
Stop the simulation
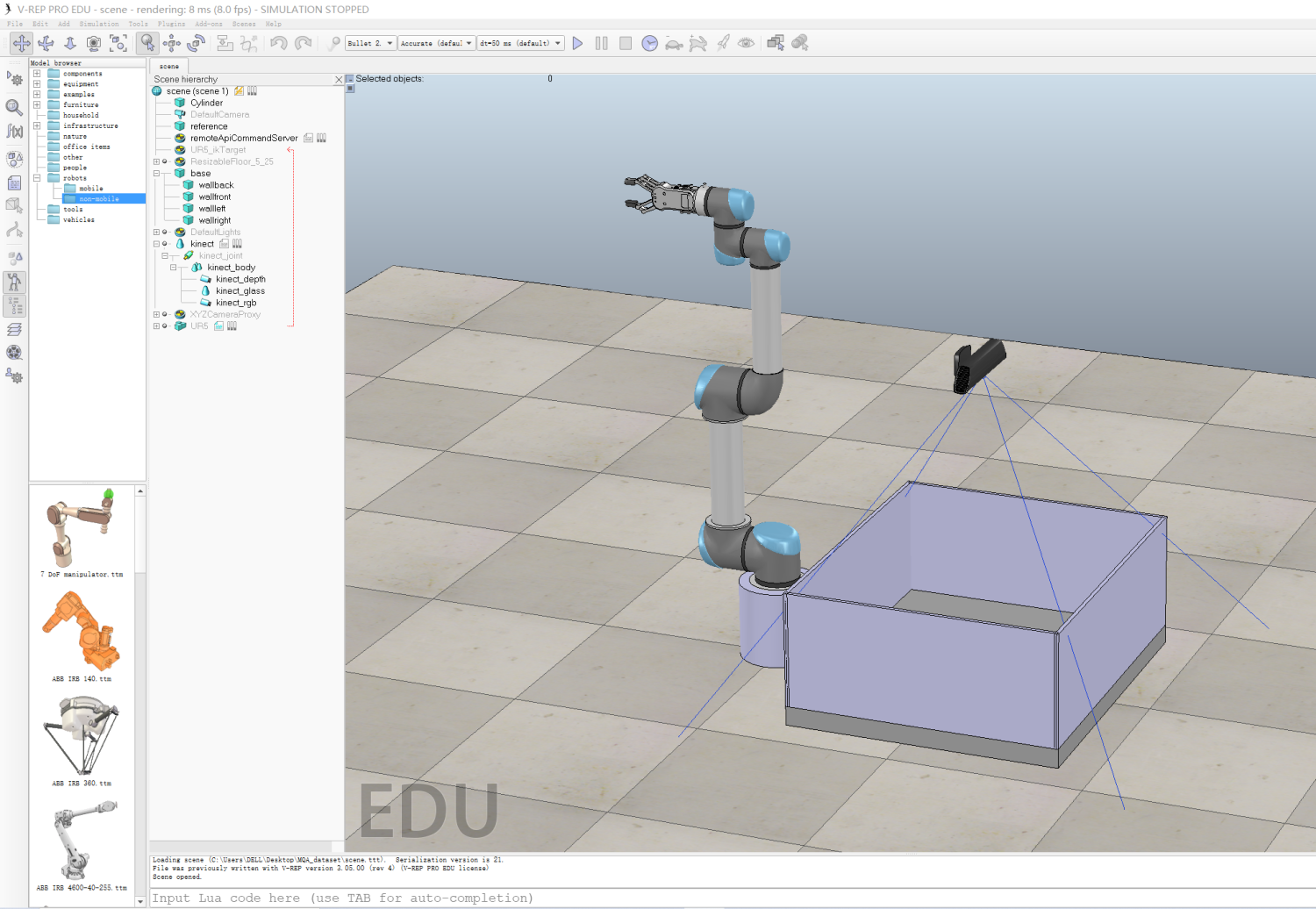[x=626, y=43]
